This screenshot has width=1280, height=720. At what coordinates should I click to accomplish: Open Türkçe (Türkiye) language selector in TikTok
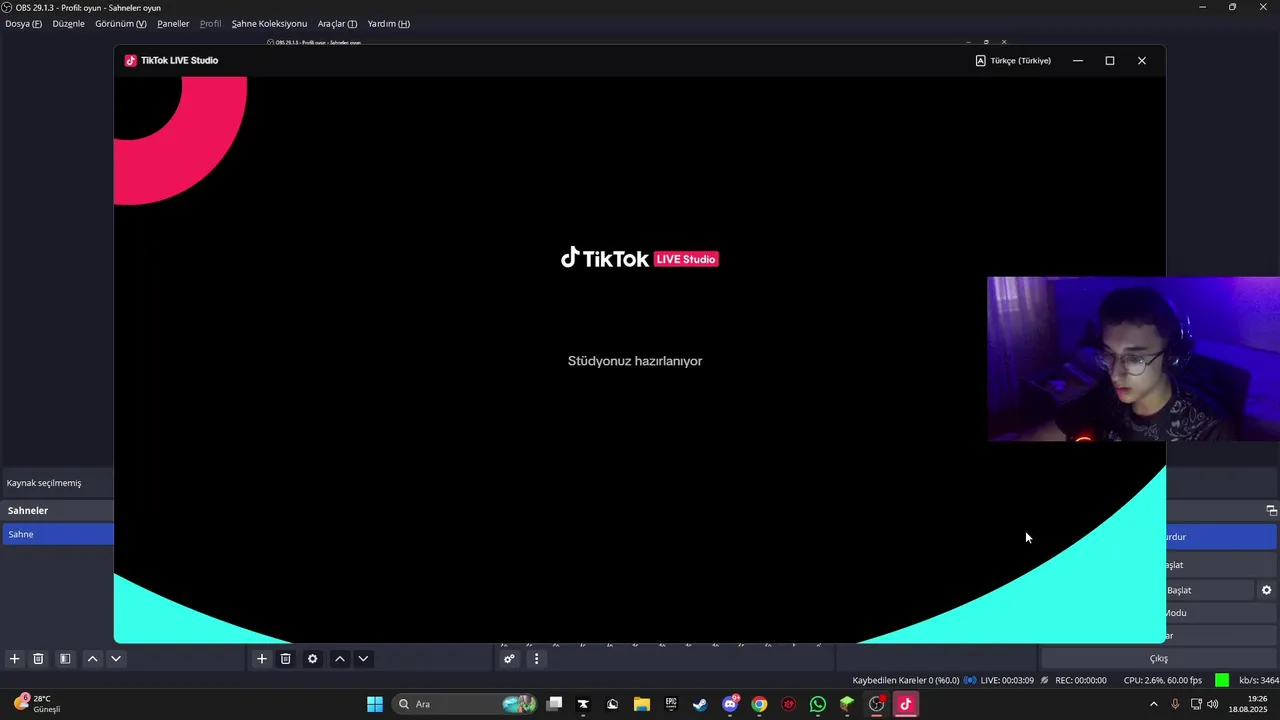[x=1013, y=61]
